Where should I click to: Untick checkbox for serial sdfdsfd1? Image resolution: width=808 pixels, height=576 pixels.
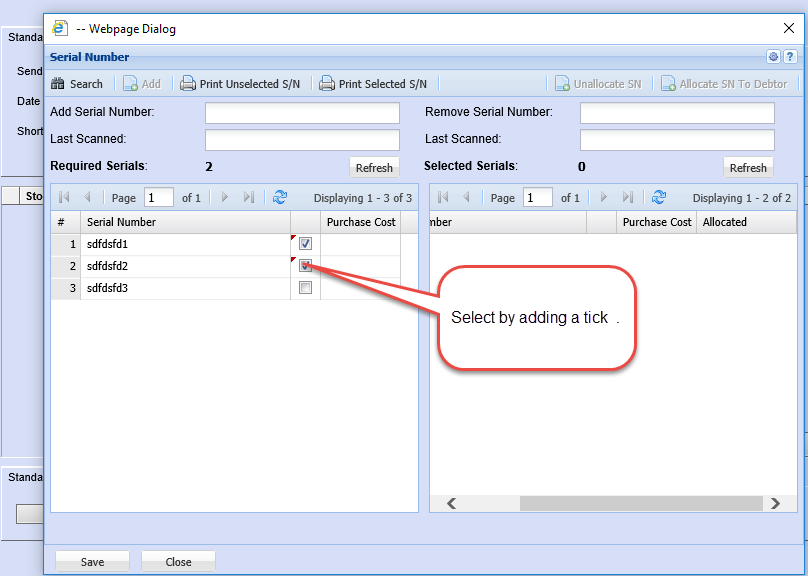[x=306, y=244]
